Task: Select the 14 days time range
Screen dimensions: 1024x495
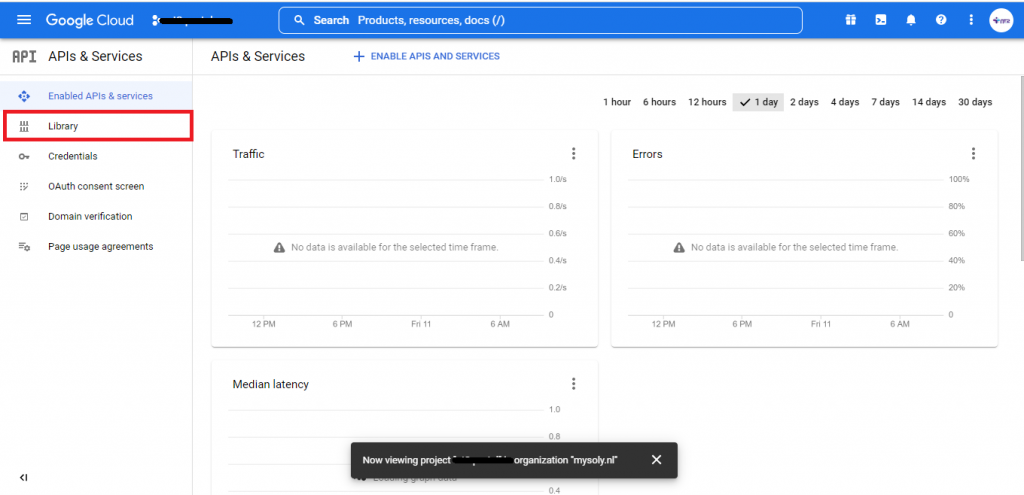Action: click(x=929, y=102)
